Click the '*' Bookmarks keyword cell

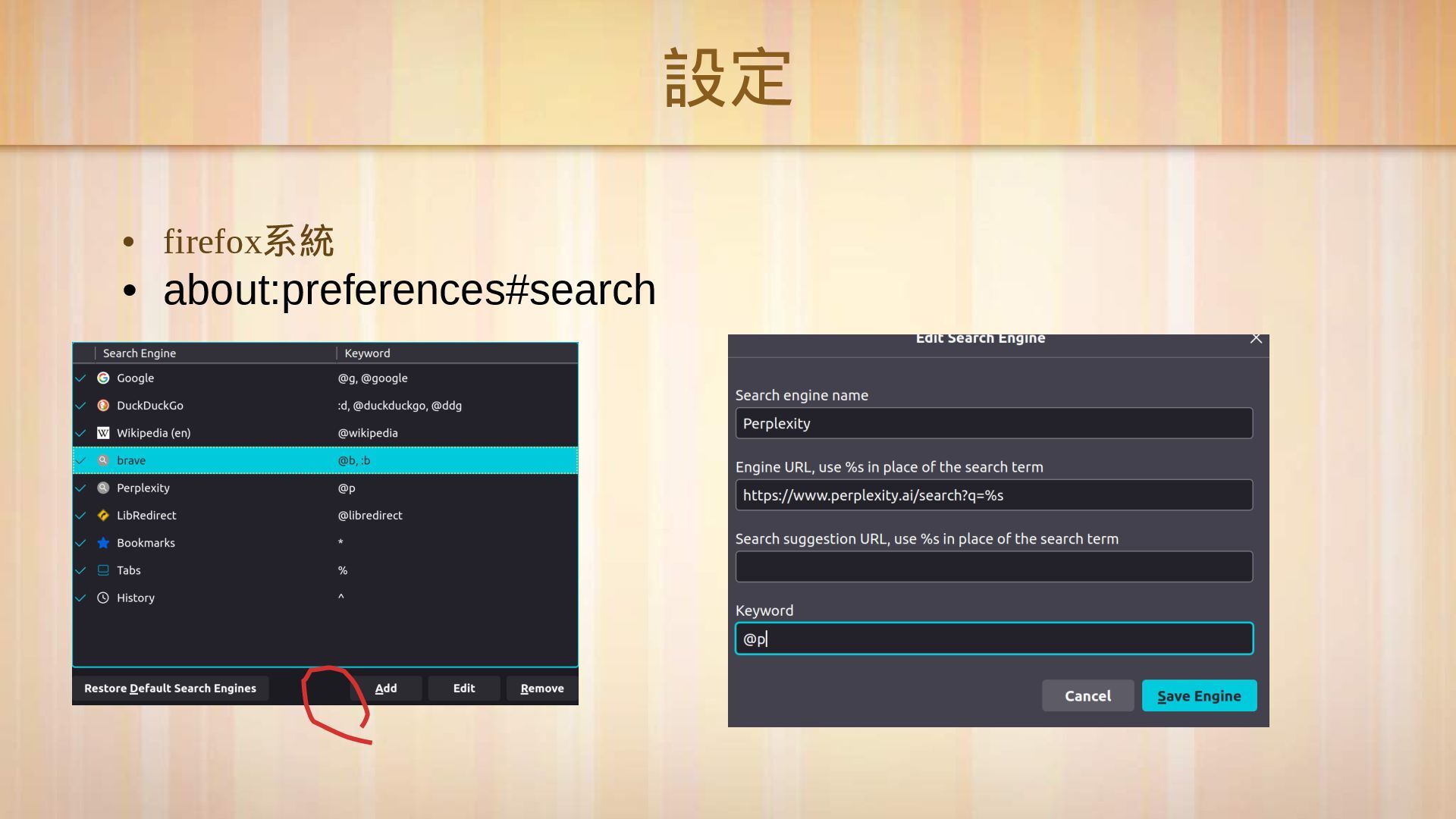[x=340, y=542]
